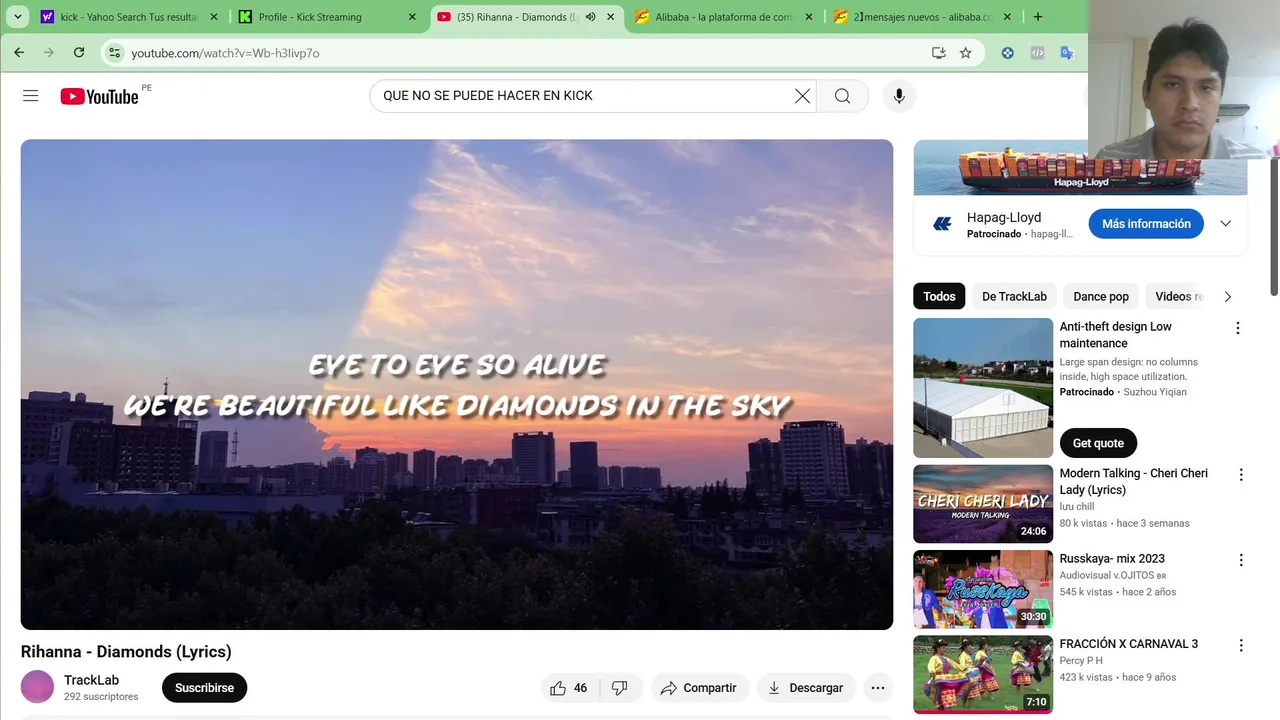
Task: Select the Dance pop filter chip
Action: tap(1101, 297)
